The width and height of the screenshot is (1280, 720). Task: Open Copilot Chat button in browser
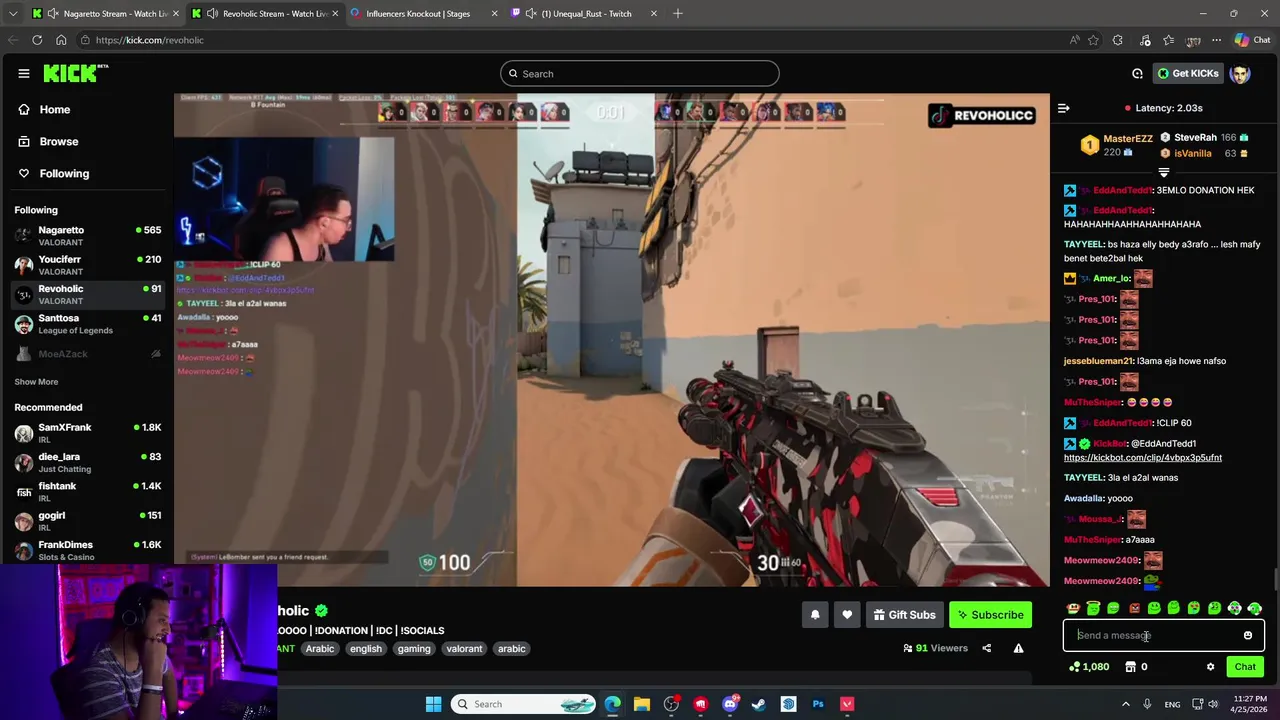1252,40
